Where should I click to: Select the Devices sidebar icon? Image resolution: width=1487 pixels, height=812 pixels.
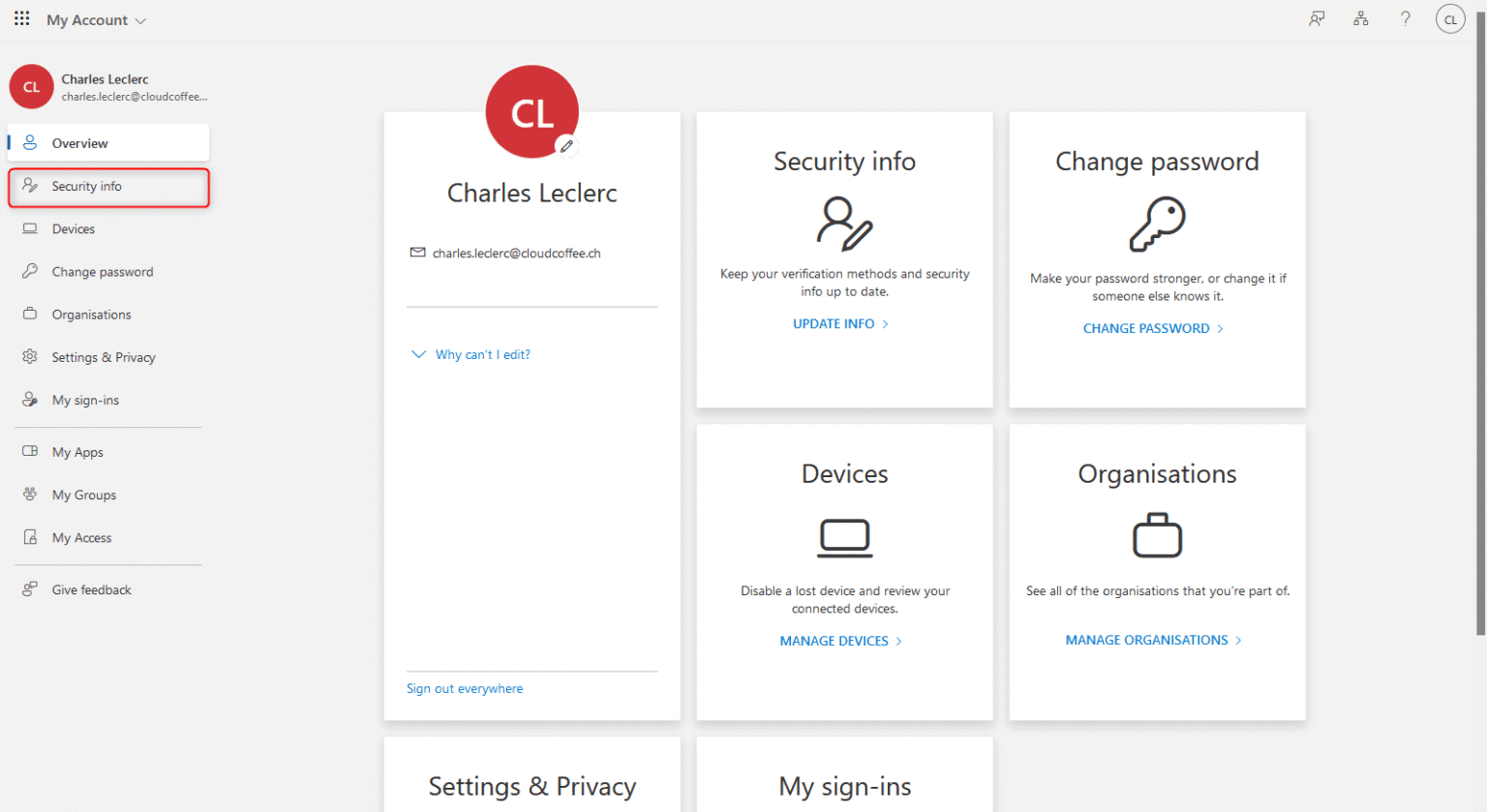32,228
